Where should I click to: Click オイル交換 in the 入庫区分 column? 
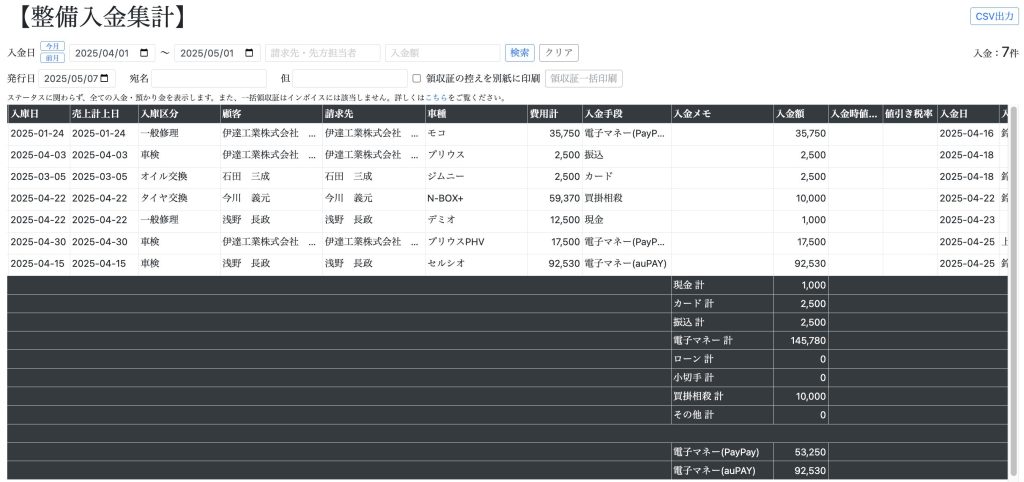tap(179, 176)
